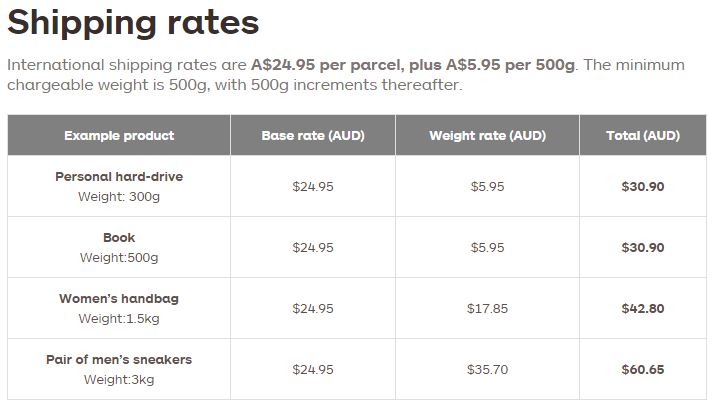Viewport: 723px width, 416px height.
Task: Click the Weight: 300g text
Action: [119, 197]
